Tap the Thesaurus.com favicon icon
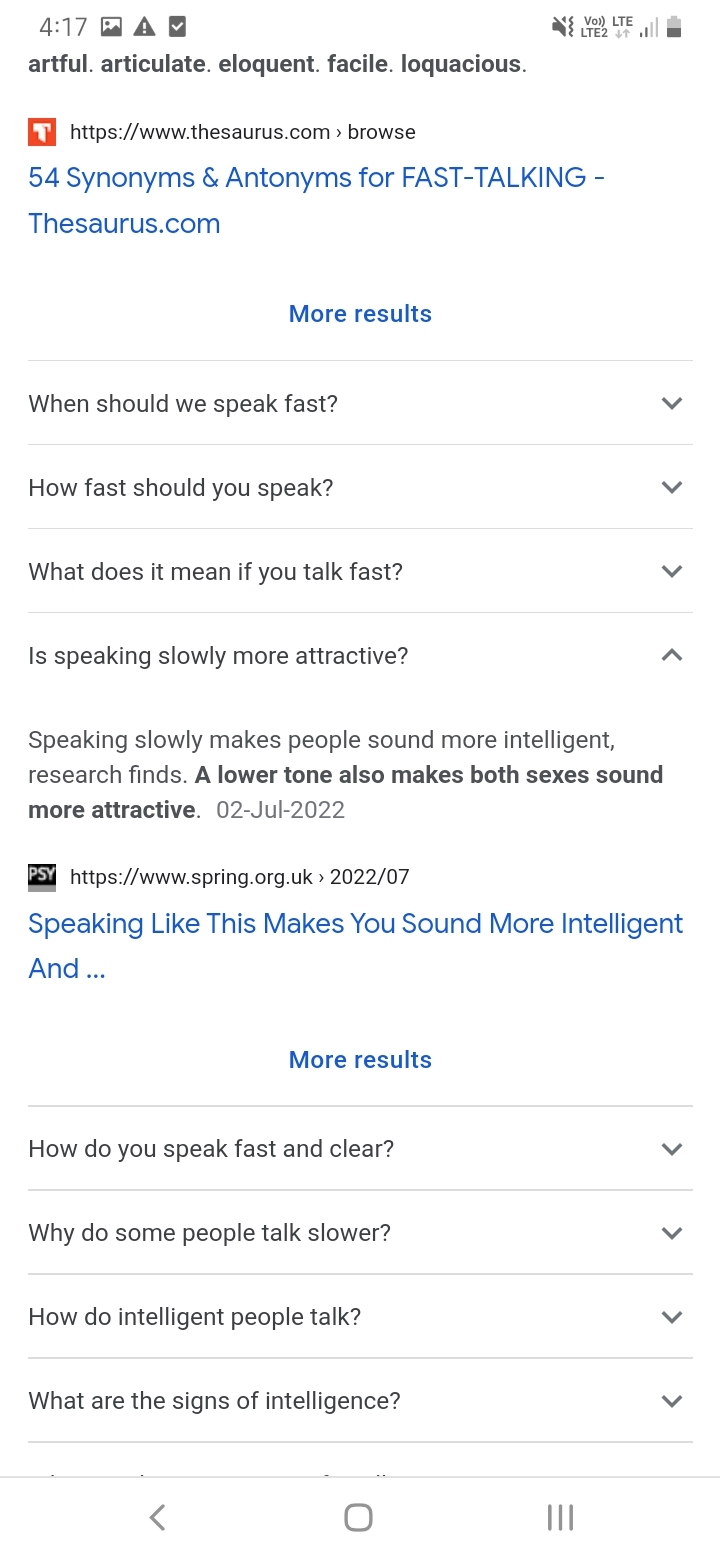 tap(42, 132)
